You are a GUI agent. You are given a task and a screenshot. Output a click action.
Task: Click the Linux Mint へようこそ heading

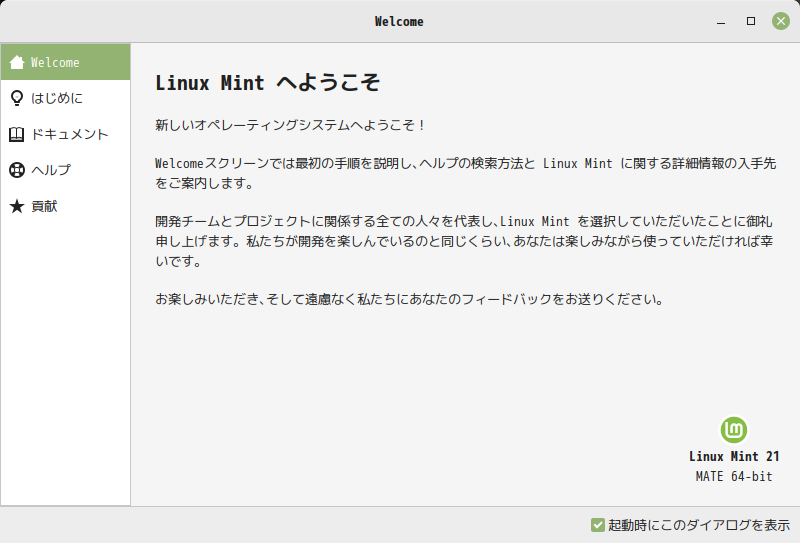[x=267, y=82]
